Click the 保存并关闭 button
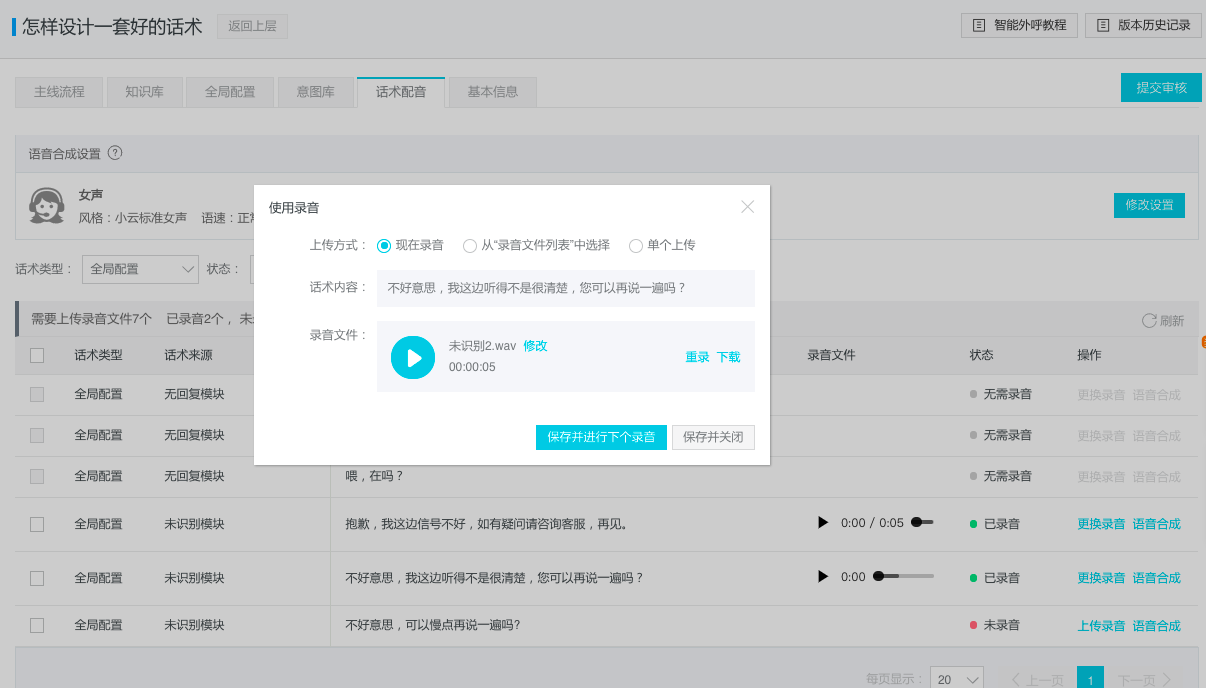 tap(713, 437)
